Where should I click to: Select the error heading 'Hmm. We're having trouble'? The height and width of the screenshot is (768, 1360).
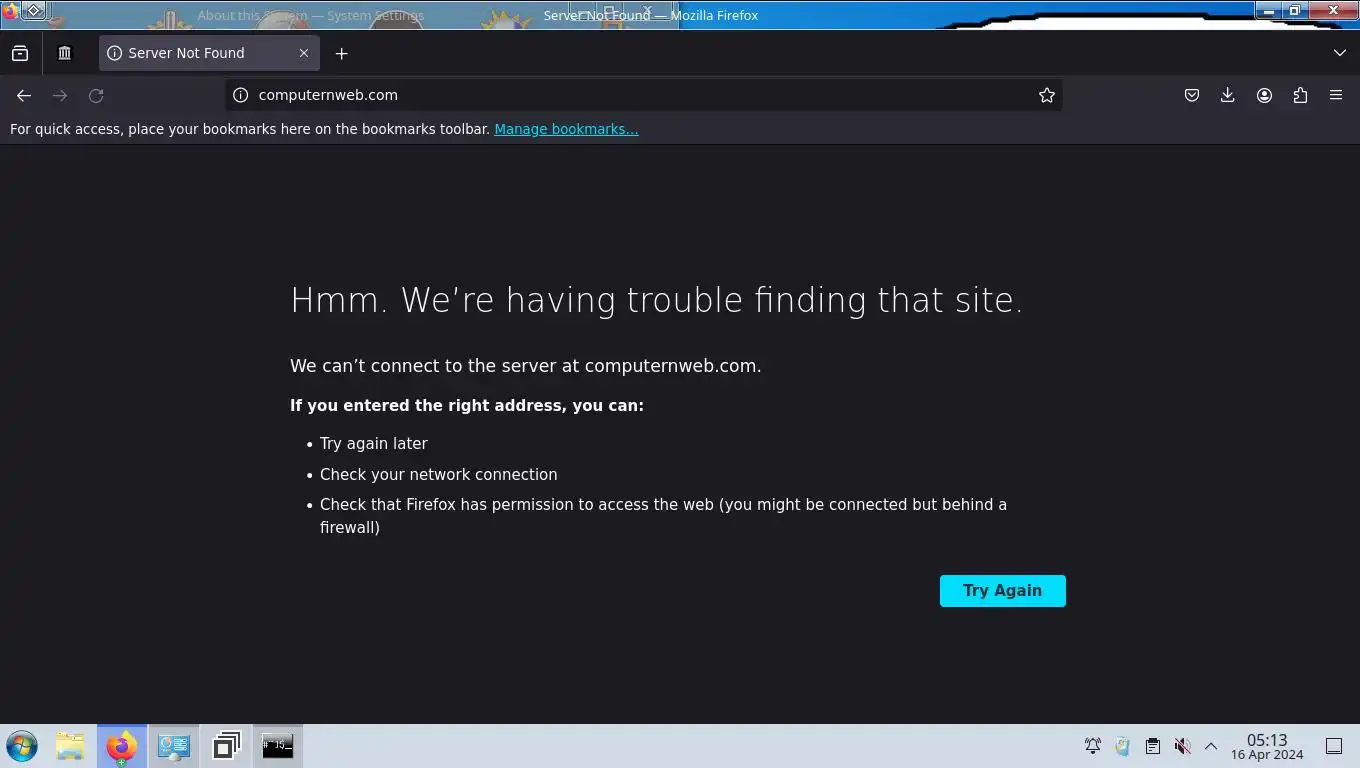657,300
